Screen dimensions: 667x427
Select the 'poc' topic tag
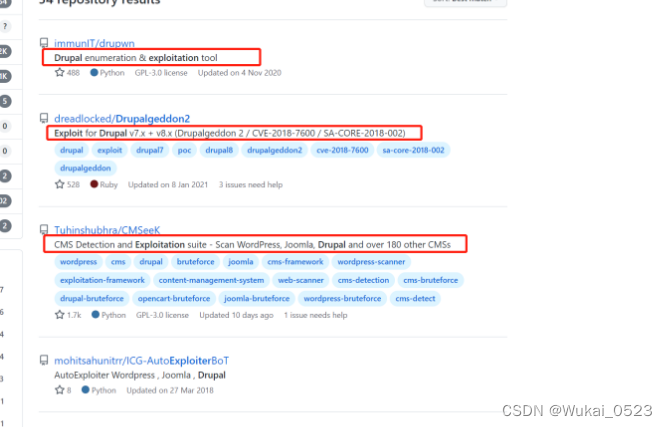(184, 150)
